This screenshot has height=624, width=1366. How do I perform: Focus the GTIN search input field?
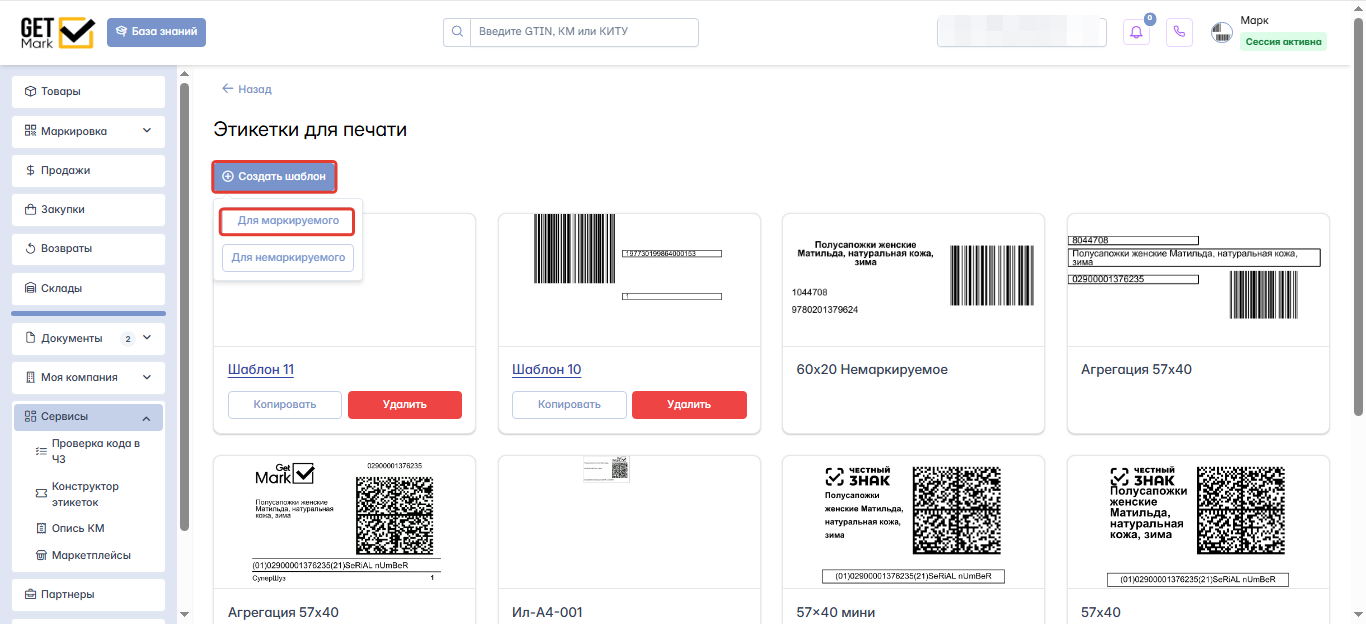pos(583,32)
